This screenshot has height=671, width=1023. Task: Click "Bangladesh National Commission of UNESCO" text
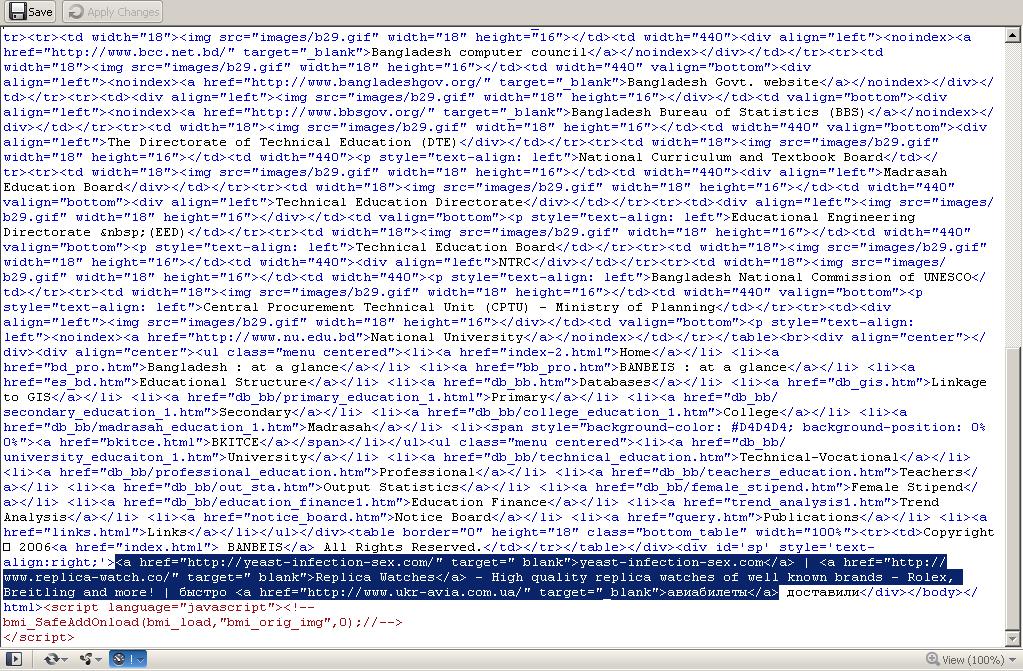click(x=812, y=277)
